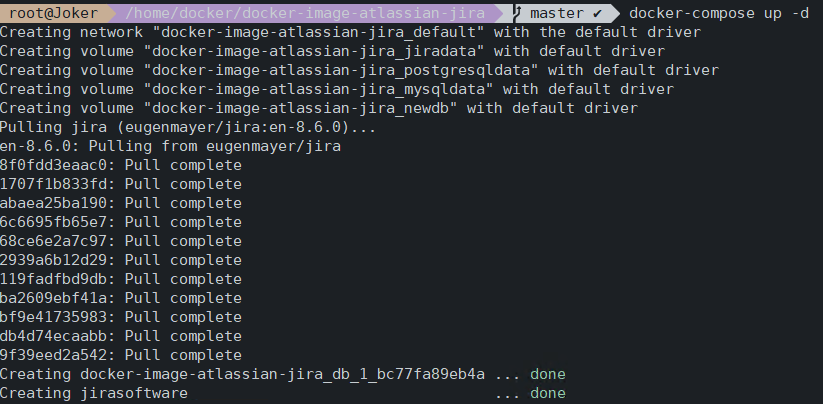Click the newdb volume creation line

pos(319,108)
